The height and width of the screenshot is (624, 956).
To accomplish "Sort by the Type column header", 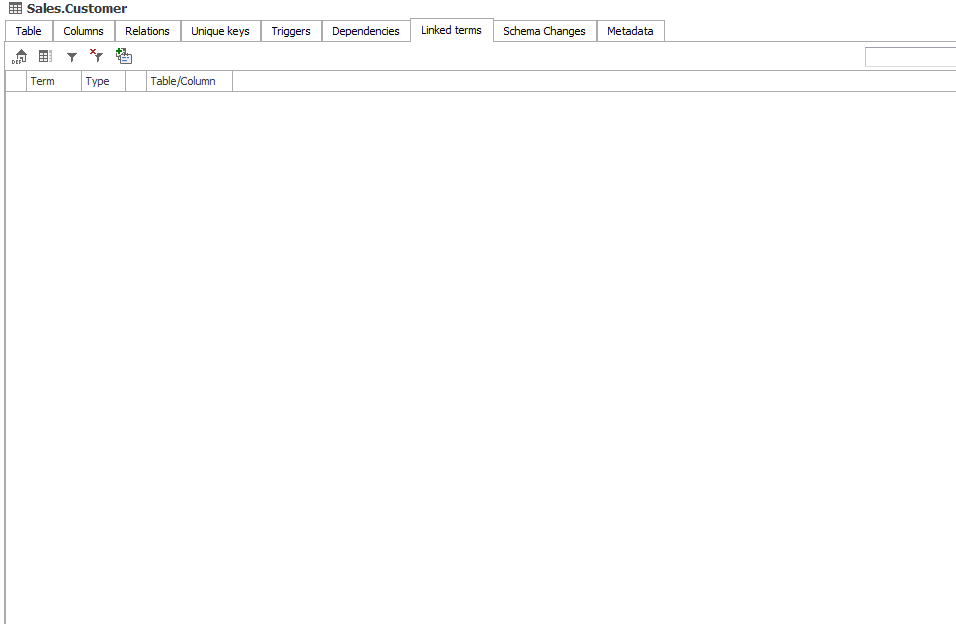I will click(103, 81).
